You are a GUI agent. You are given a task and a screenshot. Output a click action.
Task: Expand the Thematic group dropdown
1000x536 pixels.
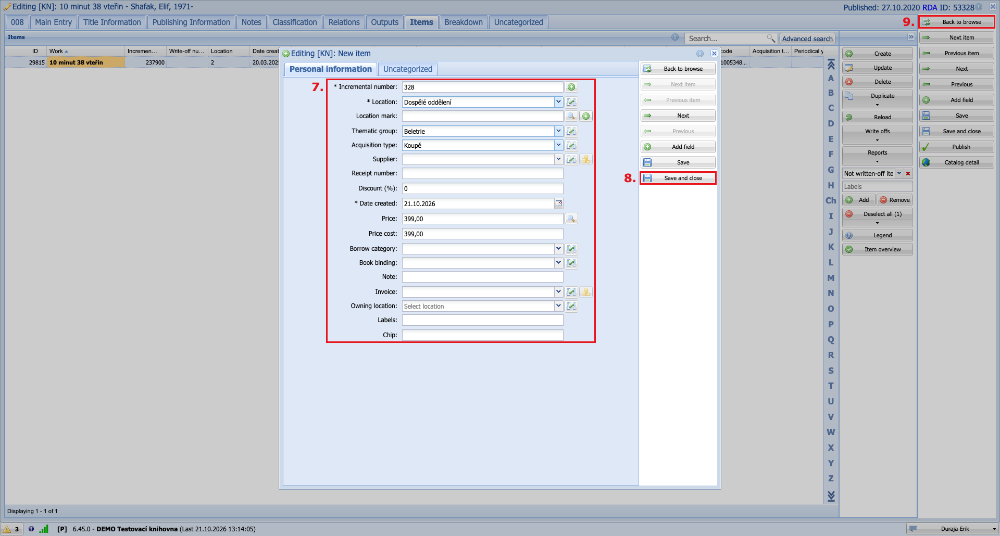pyautogui.click(x=559, y=131)
